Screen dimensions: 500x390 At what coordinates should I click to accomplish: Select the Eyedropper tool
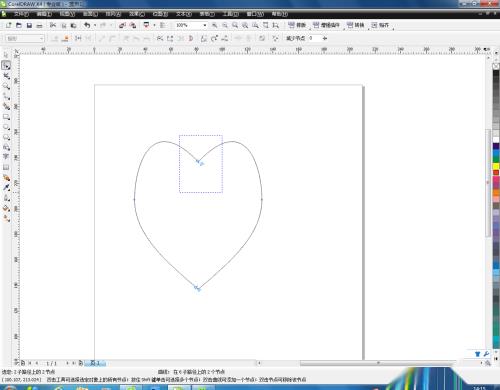tap(6, 187)
